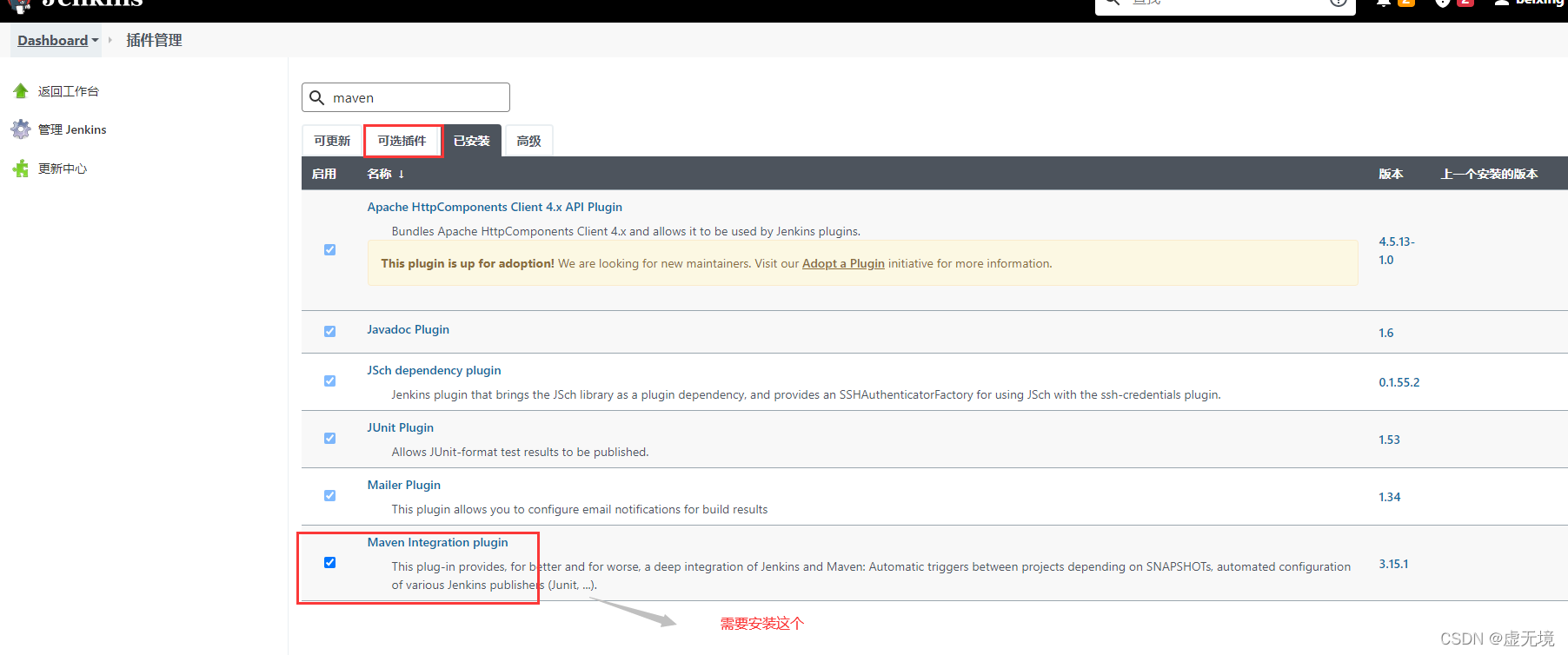Open the 返回工作台 sidebar link
This screenshot has width=1568, height=655.
(69, 91)
